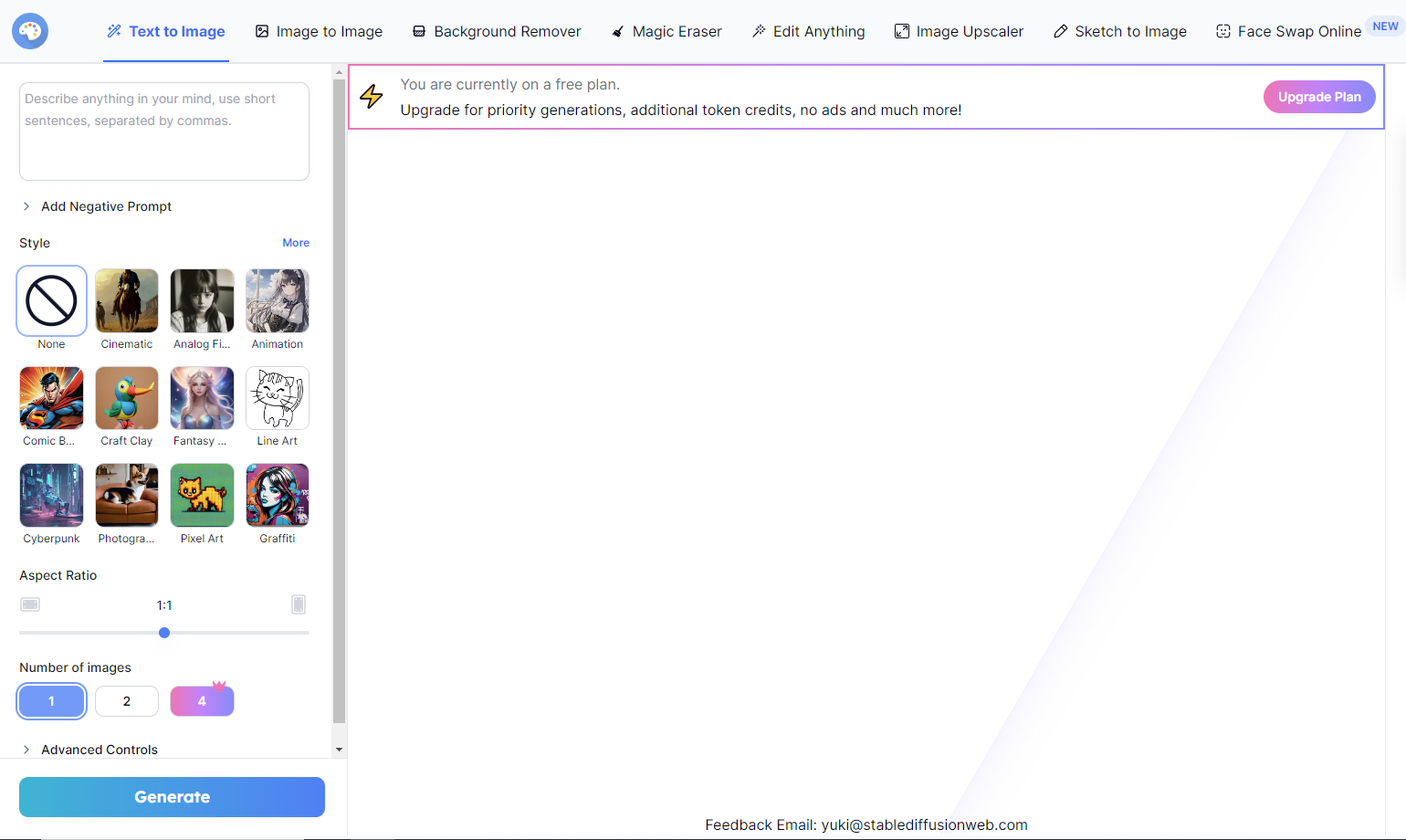Go to the Magic Eraser tab
The image size is (1406, 840).
pos(666,31)
